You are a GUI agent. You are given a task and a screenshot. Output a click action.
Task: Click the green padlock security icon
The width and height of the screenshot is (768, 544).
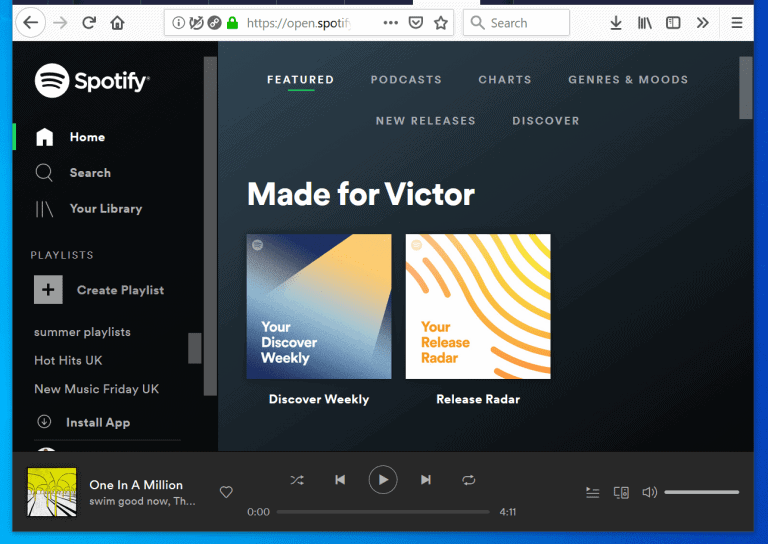click(x=233, y=23)
